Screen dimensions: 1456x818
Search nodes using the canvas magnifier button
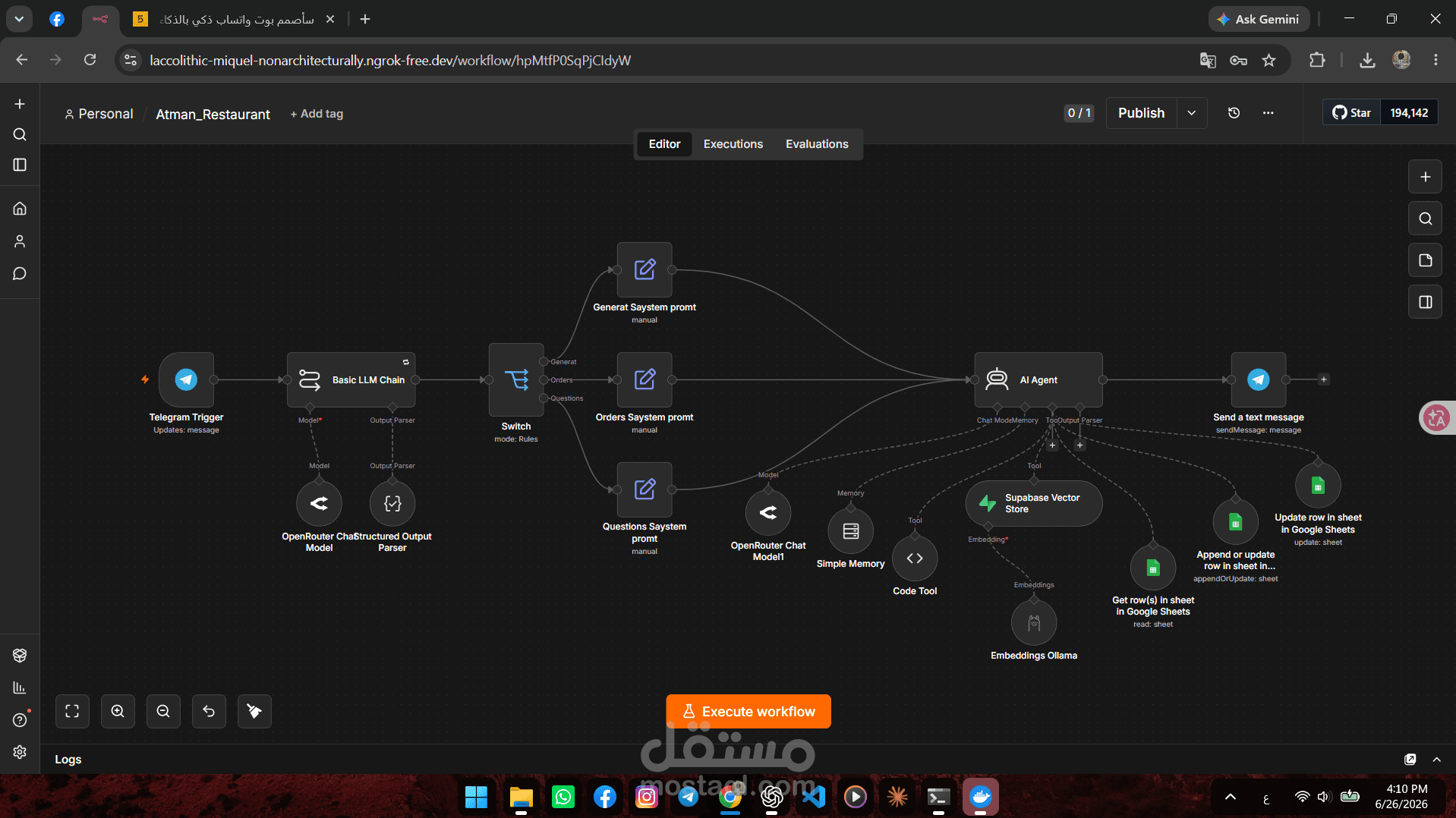pos(1425,219)
